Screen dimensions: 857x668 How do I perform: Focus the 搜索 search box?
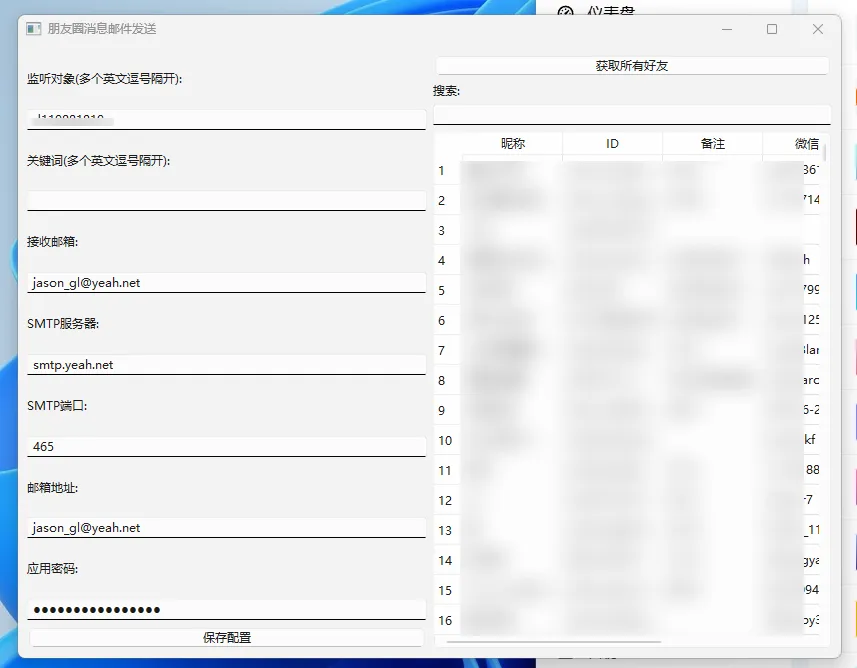click(631, 114)
